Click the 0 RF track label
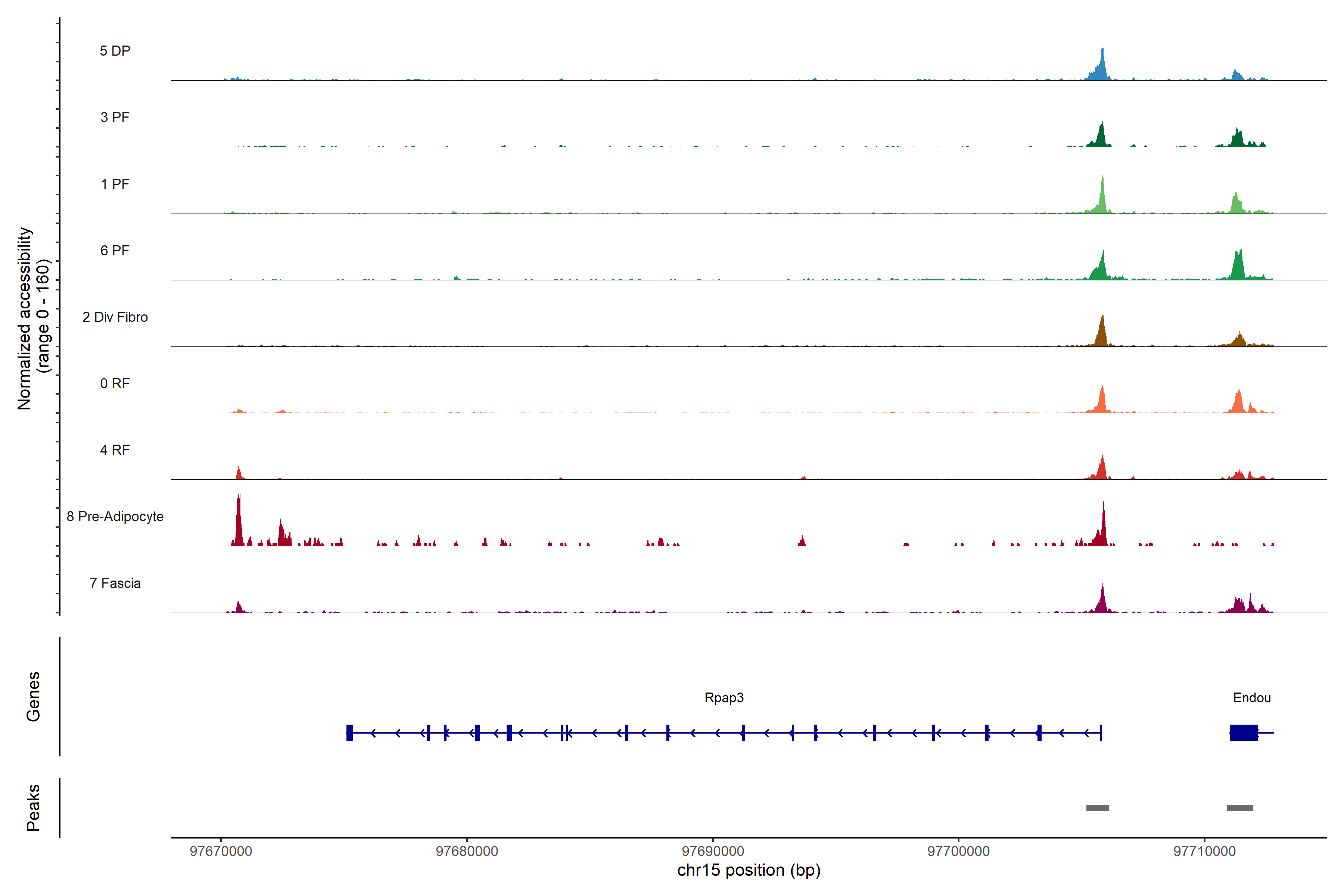 115,383
